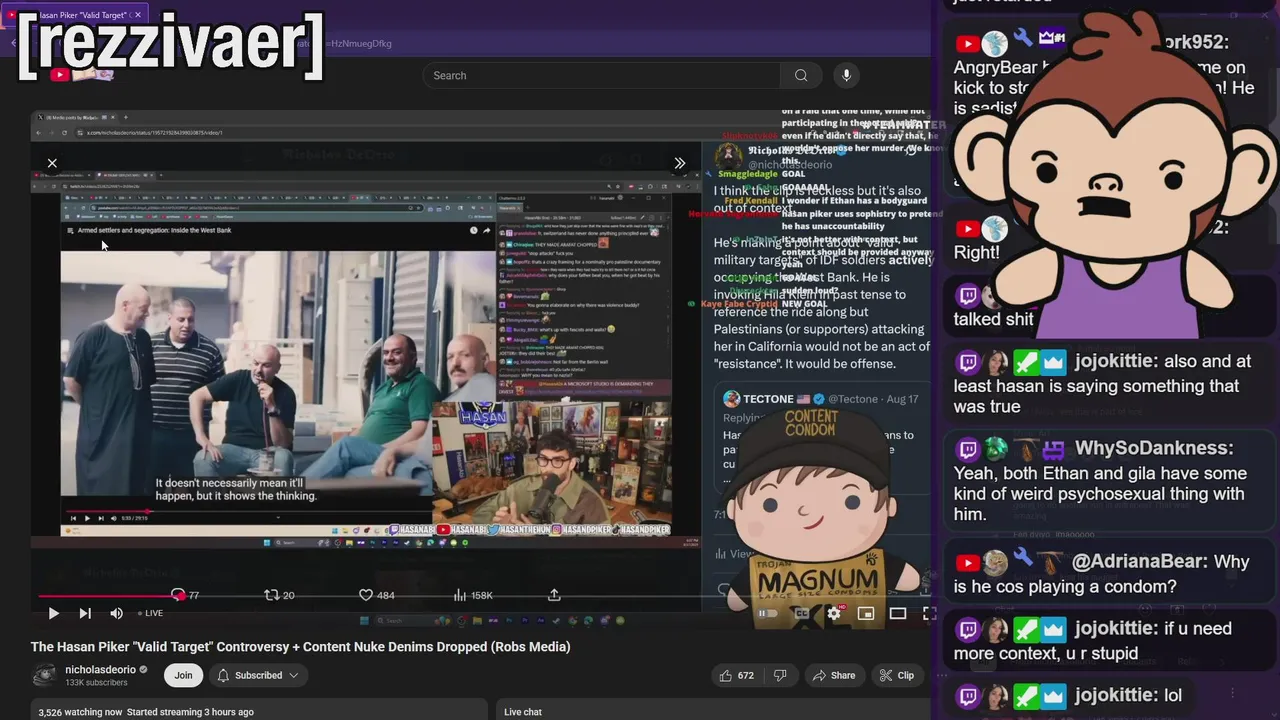Image resolution: width=1280 pixels, height=720 pixels.
Task: Click the tweet share upload icon
Action: (554, 595)
